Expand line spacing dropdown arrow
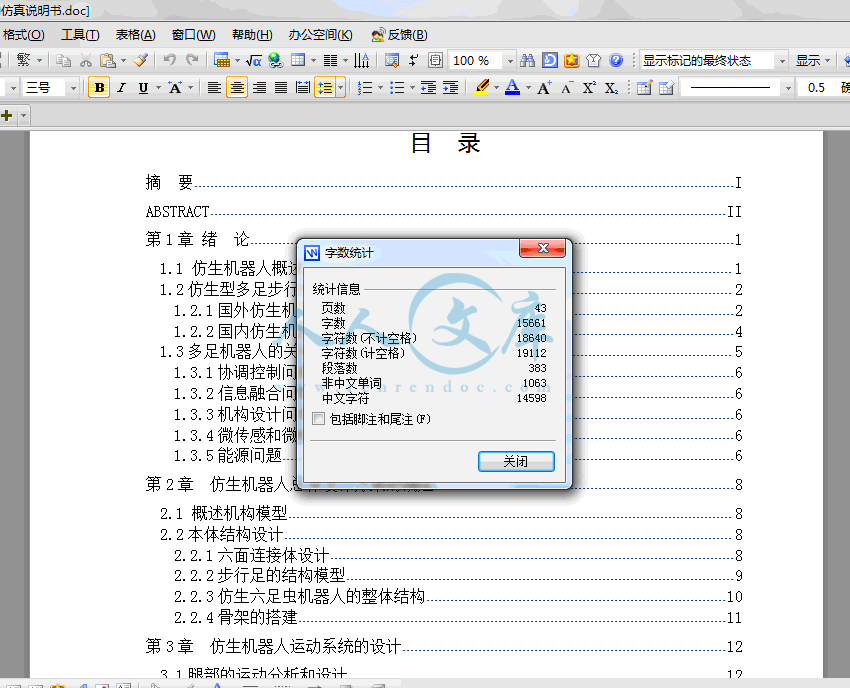Image resolution: width=850 pixels, height=688 pixels. pyautogui.click(x=341, y=87)
